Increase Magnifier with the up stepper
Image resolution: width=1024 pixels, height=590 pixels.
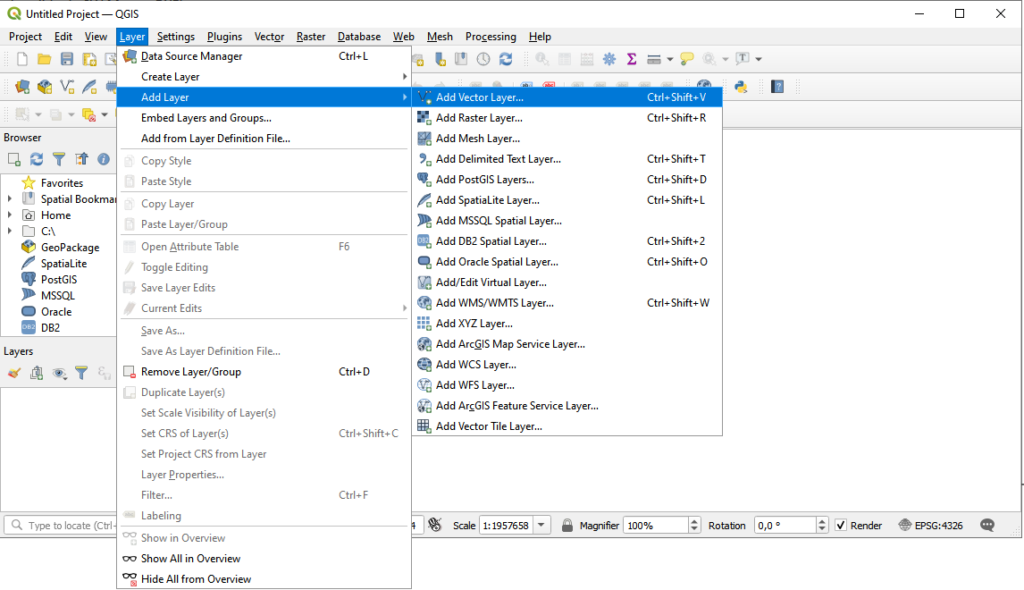pyautogui.click(x=694, y=521)
